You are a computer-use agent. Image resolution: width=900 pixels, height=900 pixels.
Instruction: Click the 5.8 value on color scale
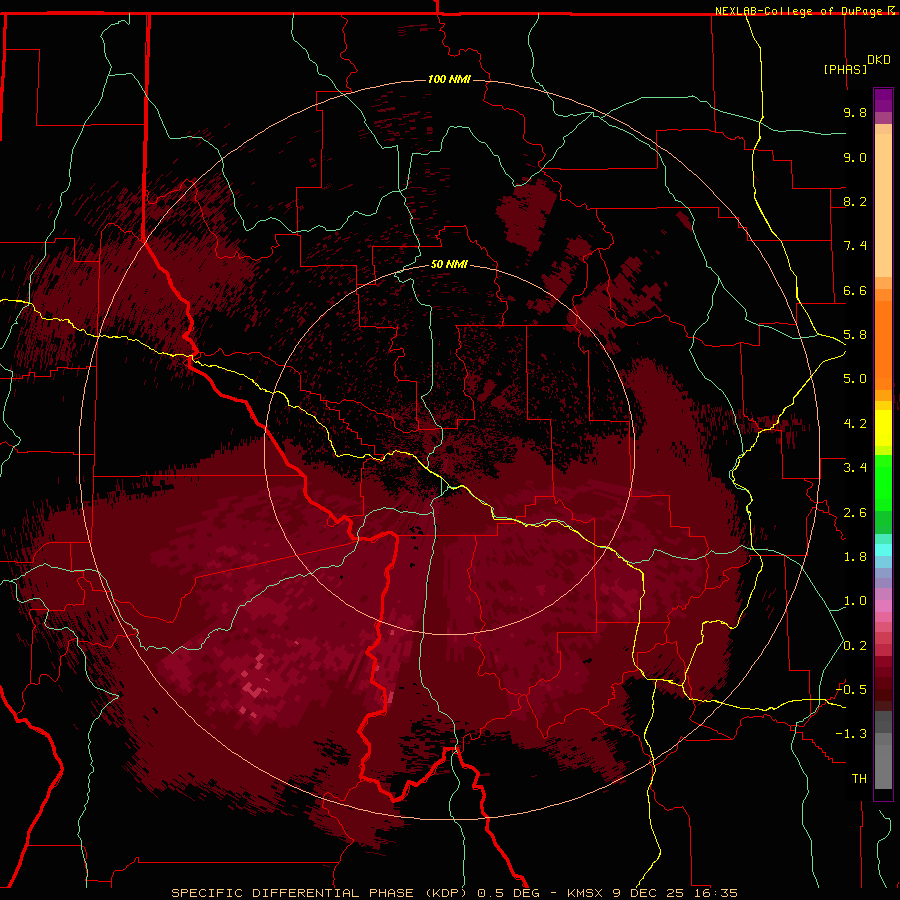point(855,335)
